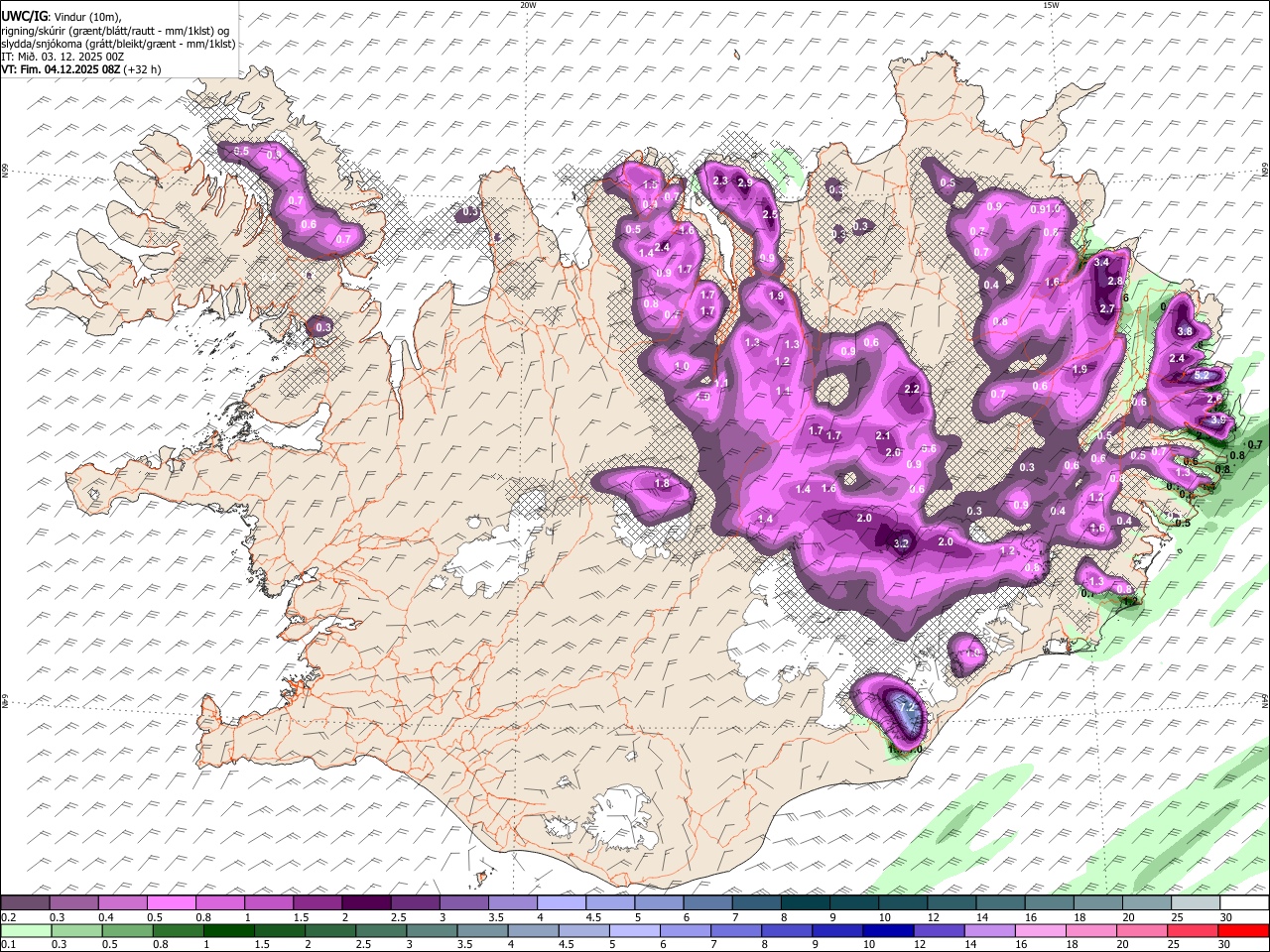Image resolution: width=1270 pixels, height=952 pixels.
Task: Click the 'VT: Fim. 04.12.2025 08Z (+32 h)' line
Action: (81, 69)
